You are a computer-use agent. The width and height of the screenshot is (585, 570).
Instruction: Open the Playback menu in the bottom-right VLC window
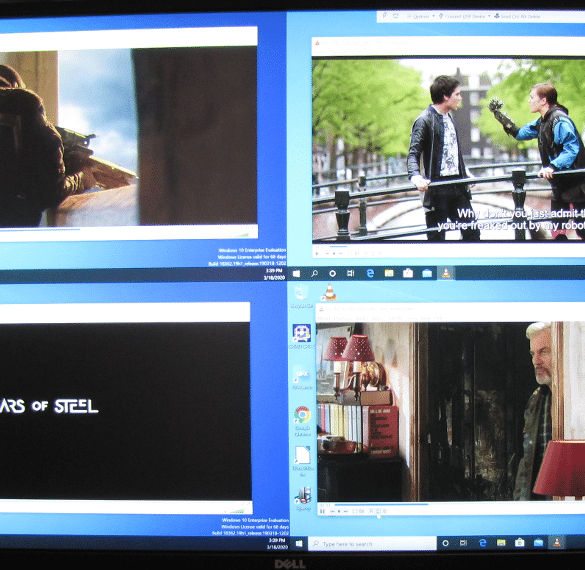343,318
